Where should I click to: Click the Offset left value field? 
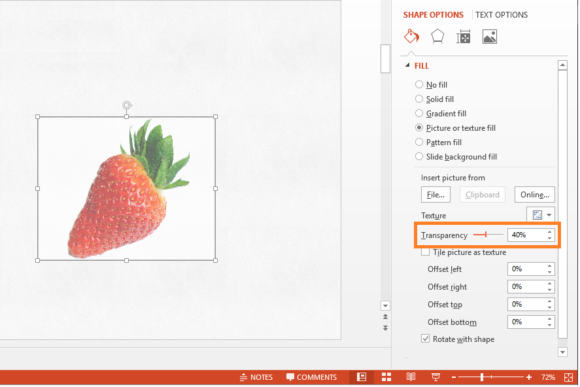(526, 269)
